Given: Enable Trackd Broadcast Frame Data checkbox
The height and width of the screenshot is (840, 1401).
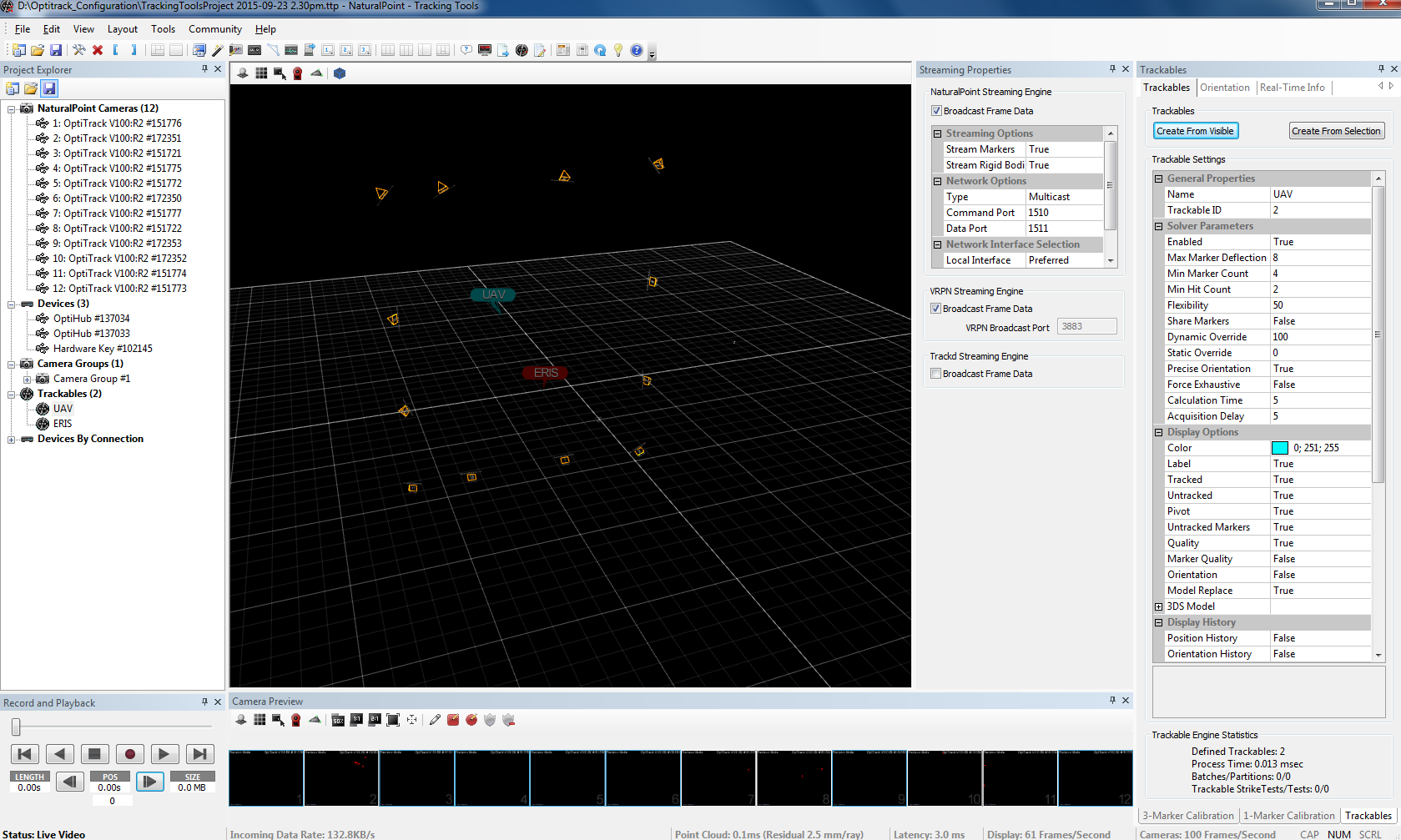Looking at the screenshot, I should click(935, 374).
